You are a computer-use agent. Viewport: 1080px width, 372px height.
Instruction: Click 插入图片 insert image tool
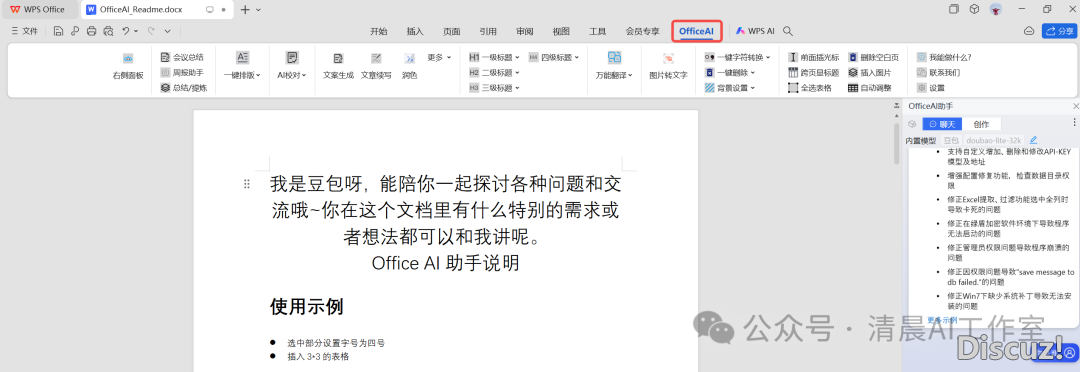869,72
